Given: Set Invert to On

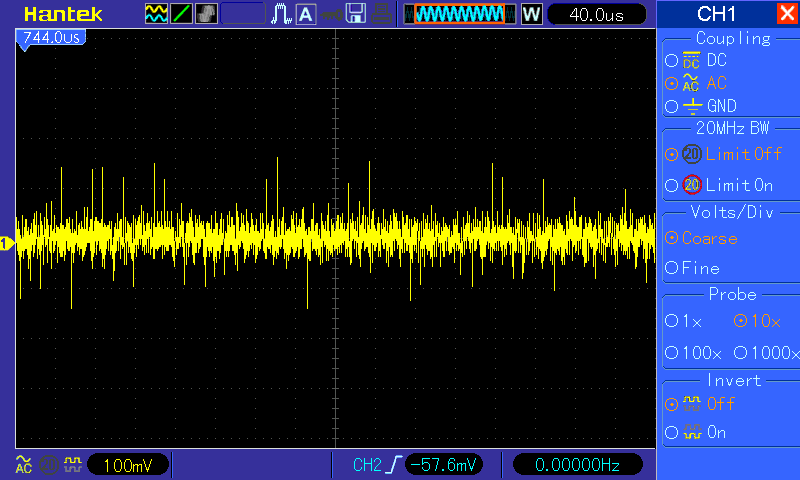Looking at the screenshot, I should pyautogui.click(x=695, y=433).
